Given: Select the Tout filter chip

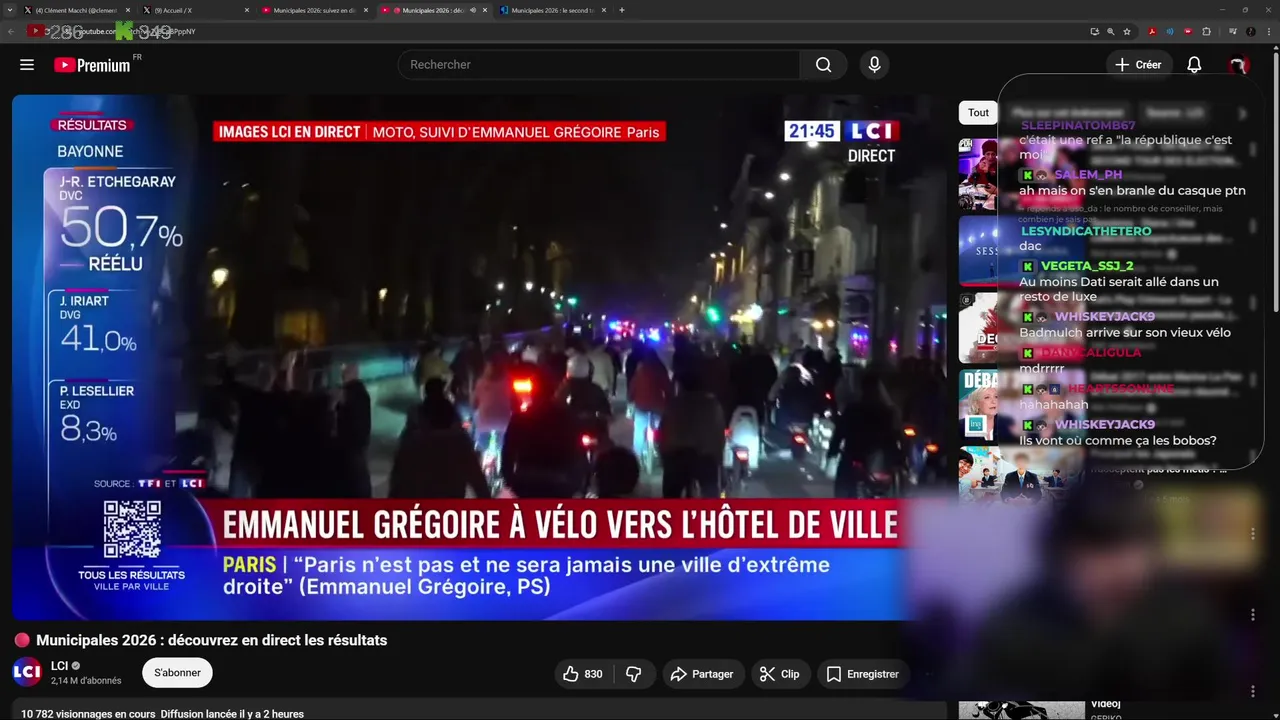Looking at the screenshot, I should tap(978, 113).
